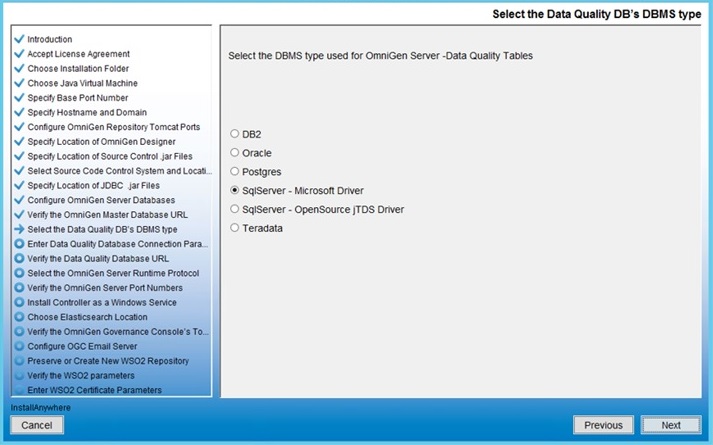Choose the Oracle DBMS option
This screenshot has height=445, width=713.
click(x=234, y=153)
